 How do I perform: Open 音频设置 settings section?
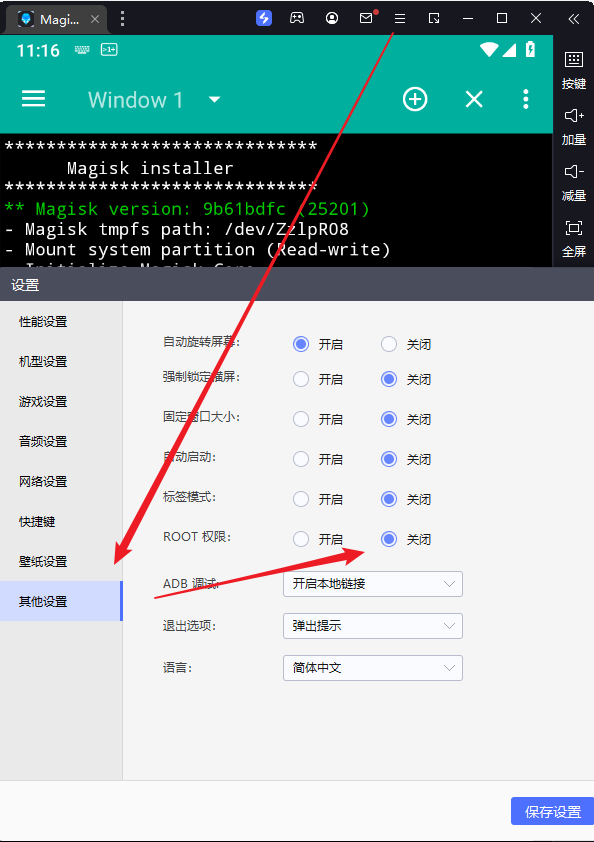pos(43,441)
